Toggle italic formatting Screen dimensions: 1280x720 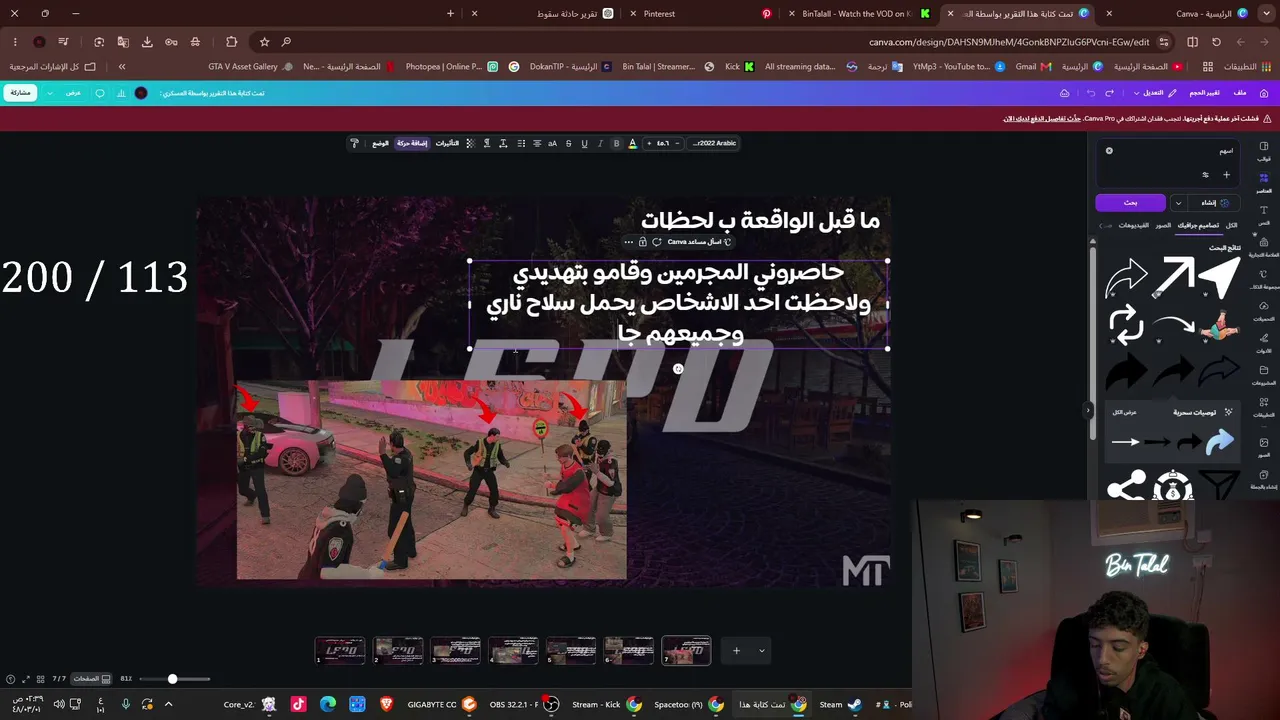point(600,143)
